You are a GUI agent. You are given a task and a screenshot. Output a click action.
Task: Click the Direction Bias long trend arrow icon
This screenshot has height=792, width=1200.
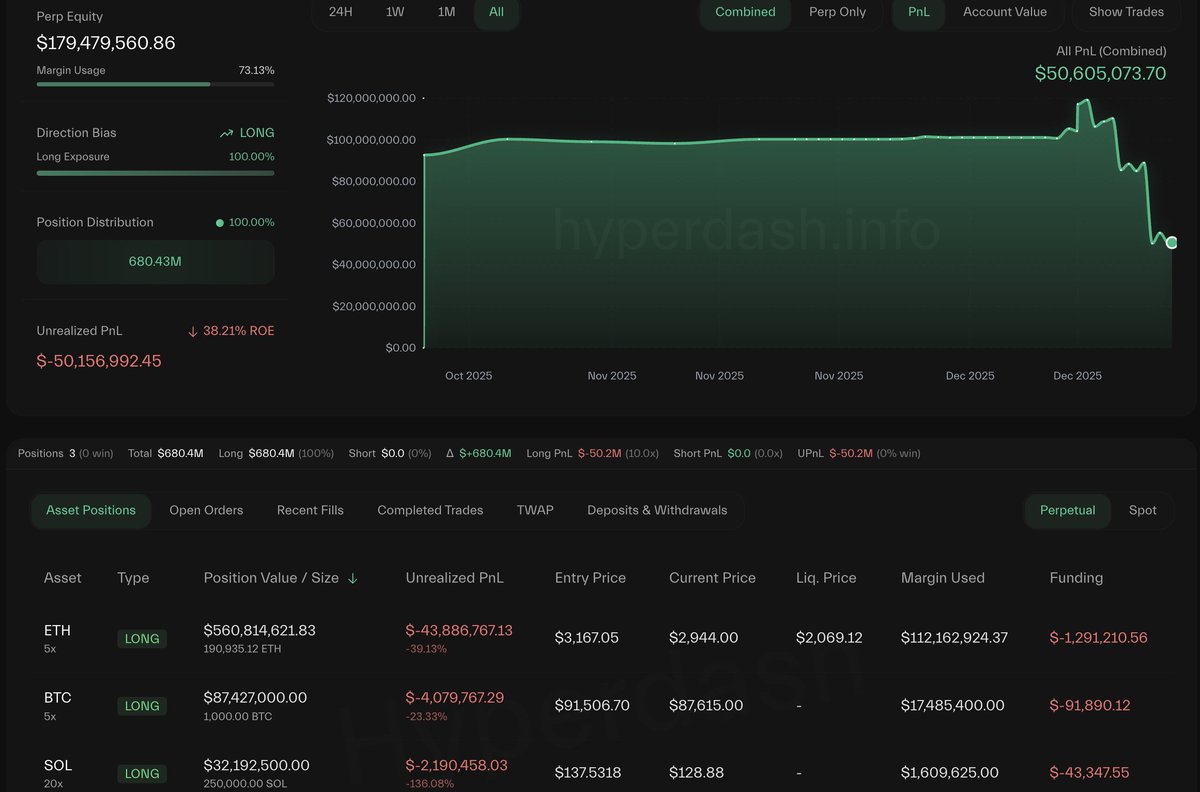click(227, 133)
